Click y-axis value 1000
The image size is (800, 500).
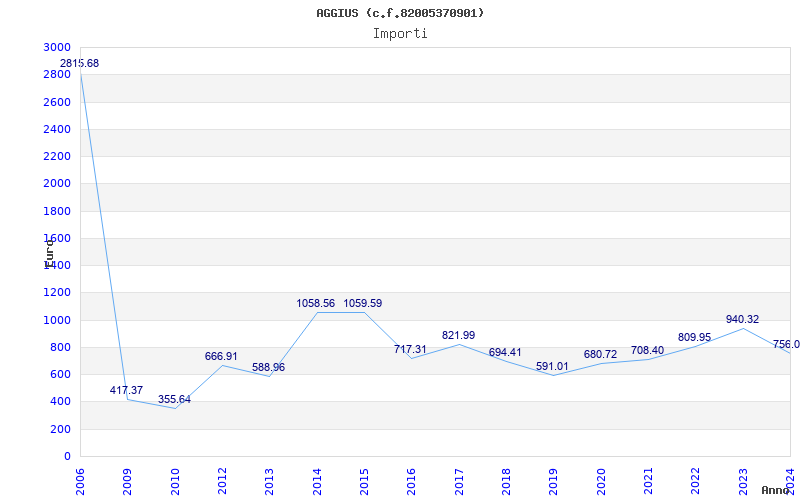[x=57, y=320]
